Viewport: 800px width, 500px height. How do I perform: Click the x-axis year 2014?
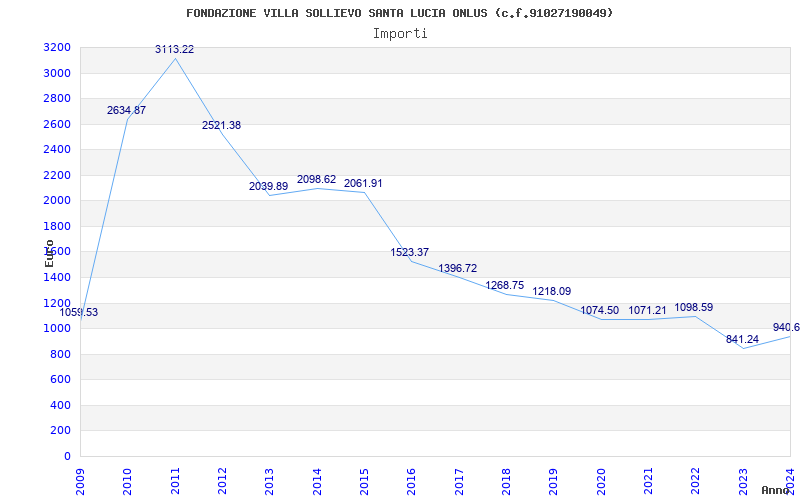[x=317, y=481]
